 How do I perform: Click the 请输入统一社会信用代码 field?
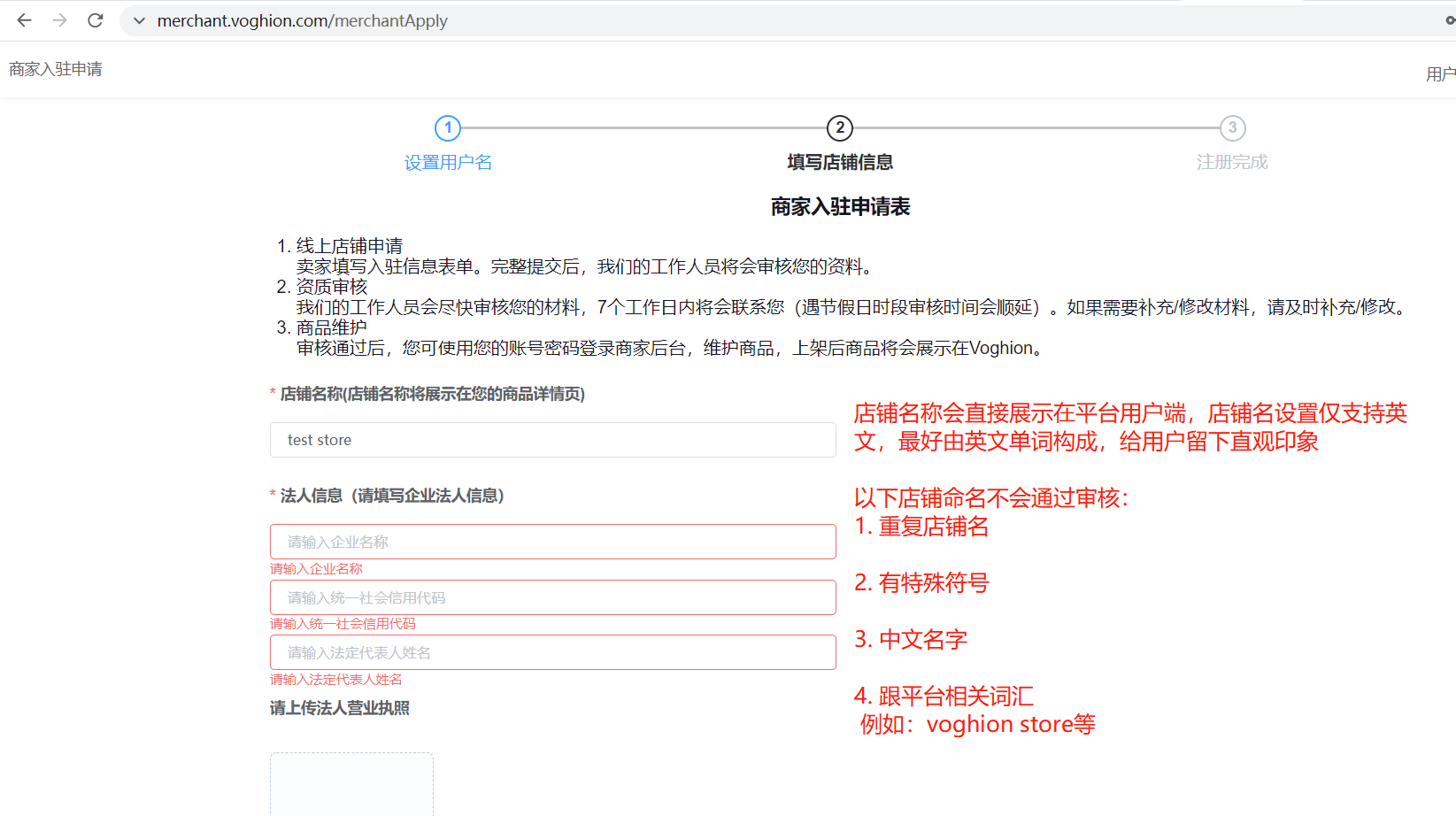tap(552, 597)
